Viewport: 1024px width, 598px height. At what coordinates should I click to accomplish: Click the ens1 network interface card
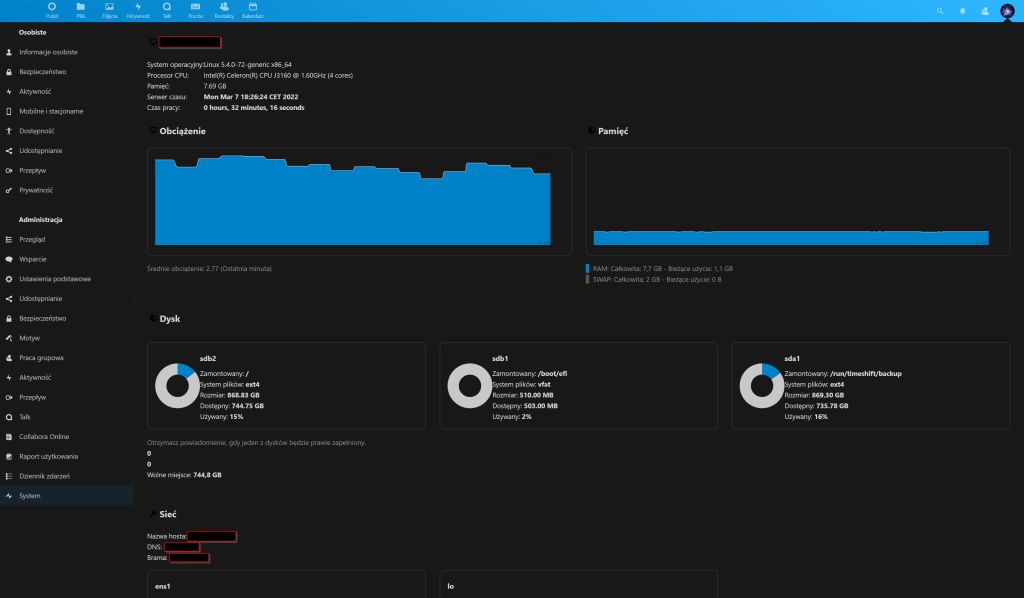click(x=287, y=584)
